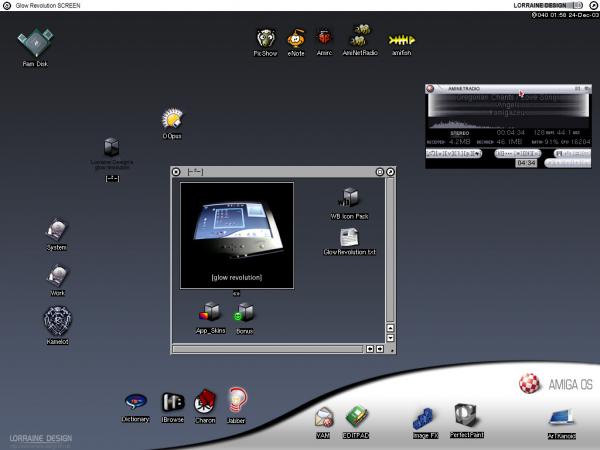Screen dimensions: 600x450
Task: Click the STEREO indicator in AmiNetRadio
Action: point(460,133)
